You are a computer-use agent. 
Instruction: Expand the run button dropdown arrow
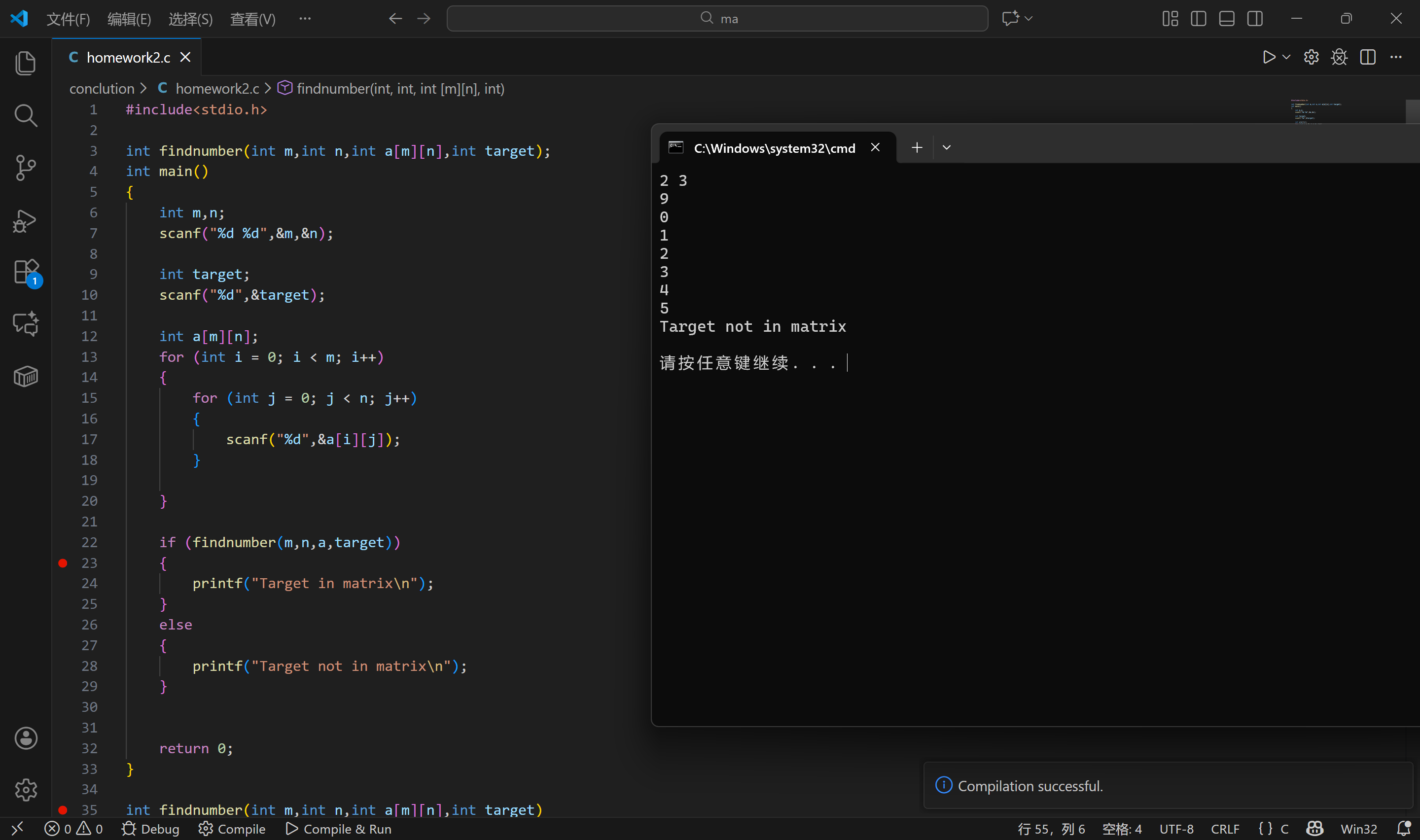click(1286, 57)
